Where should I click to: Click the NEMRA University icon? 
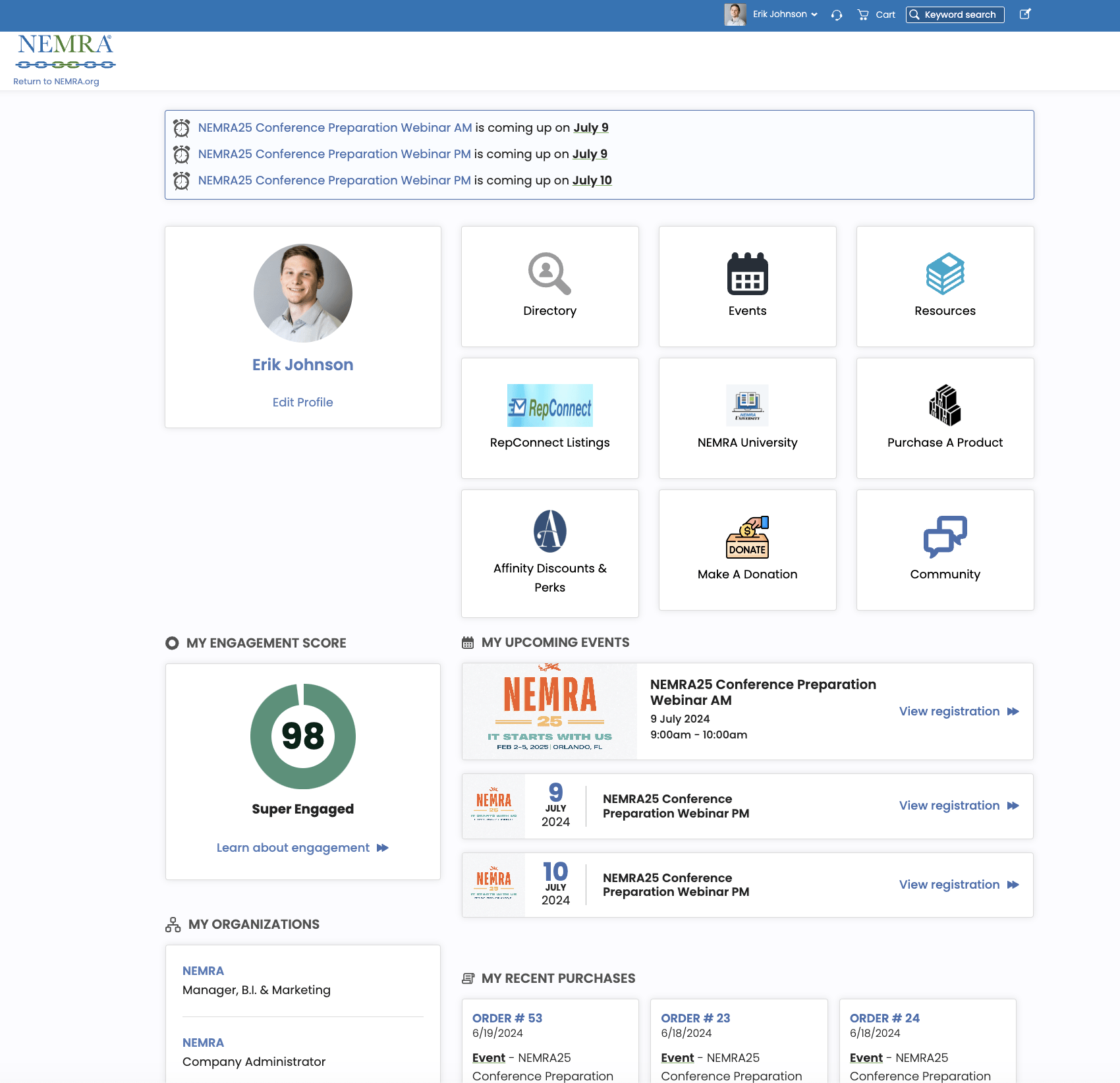click(x=747, y=406)
